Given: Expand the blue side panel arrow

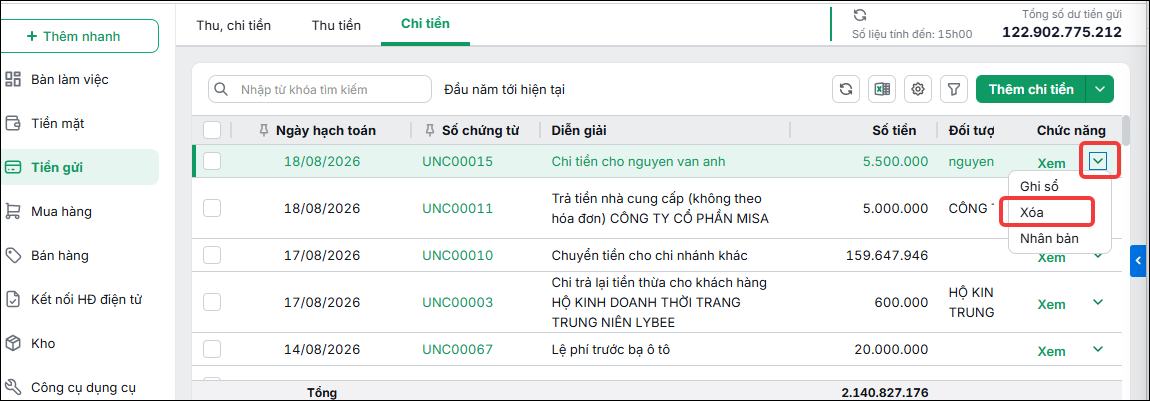Looking at the screenshot, I should pyautogui.click(x=1138, y=260).
